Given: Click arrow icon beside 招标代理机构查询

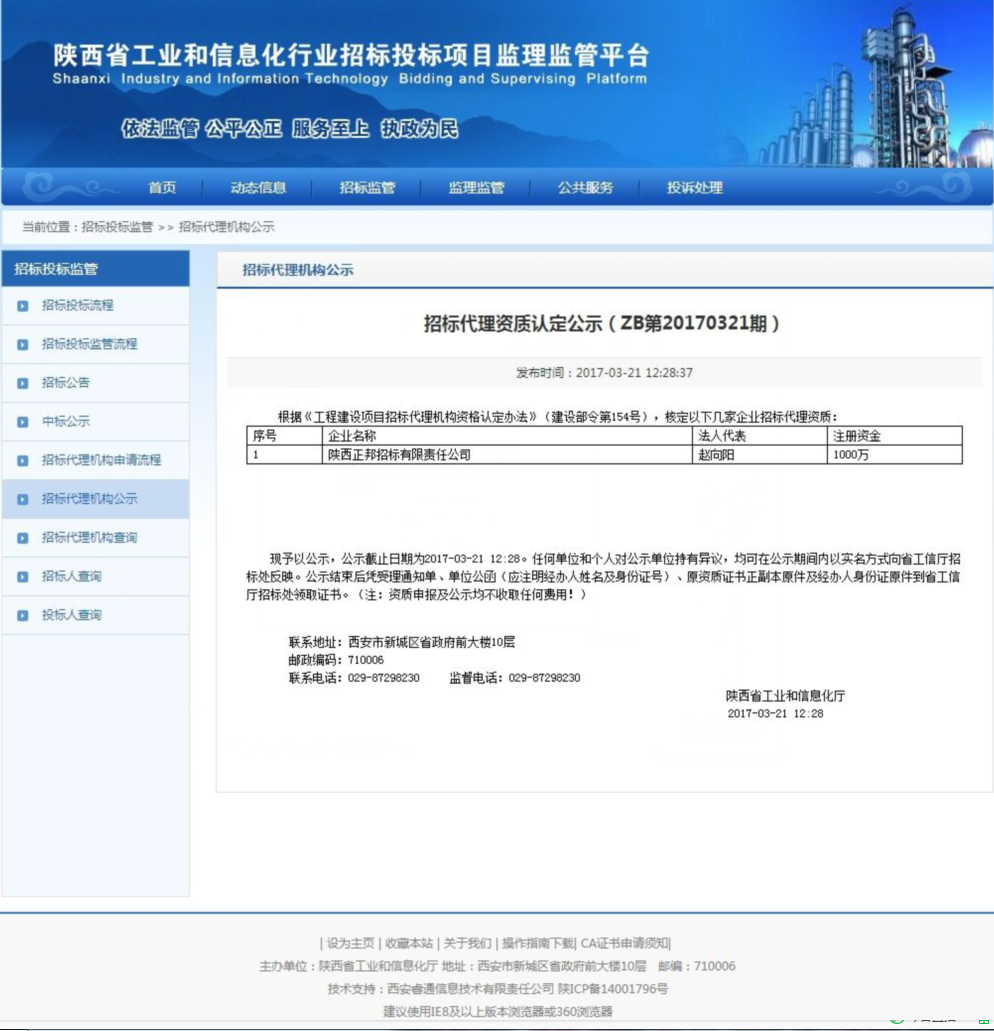Looking at the screenshot, I should click(x=23, y=538).
